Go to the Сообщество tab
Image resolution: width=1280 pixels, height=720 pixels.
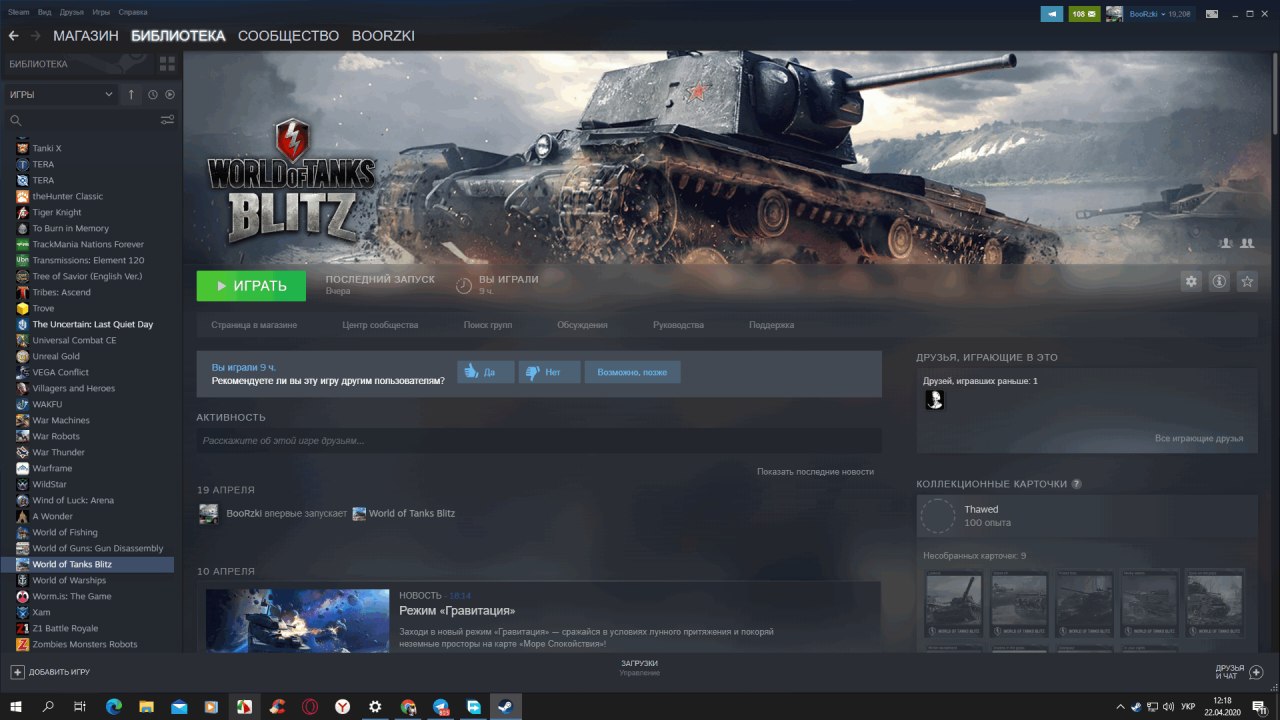[x=289, y=36]
